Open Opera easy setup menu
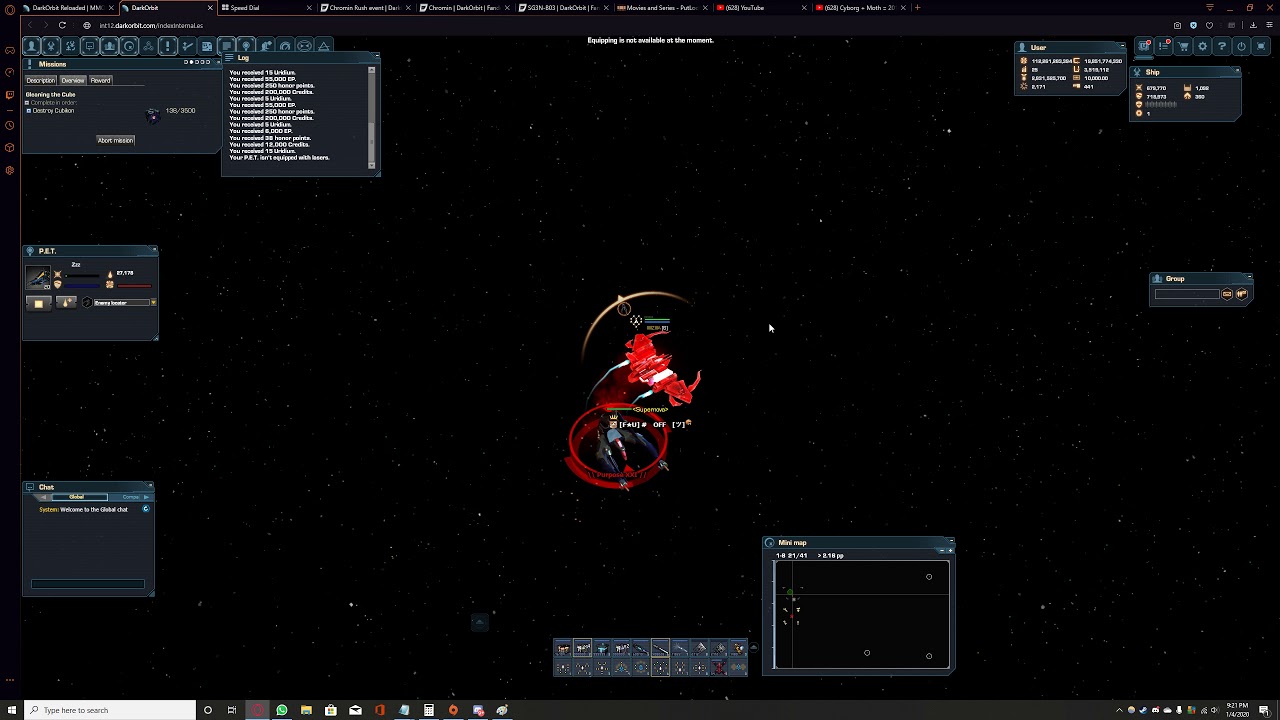The height and width of the screenshot is (720, 1280). (1269, 25)
